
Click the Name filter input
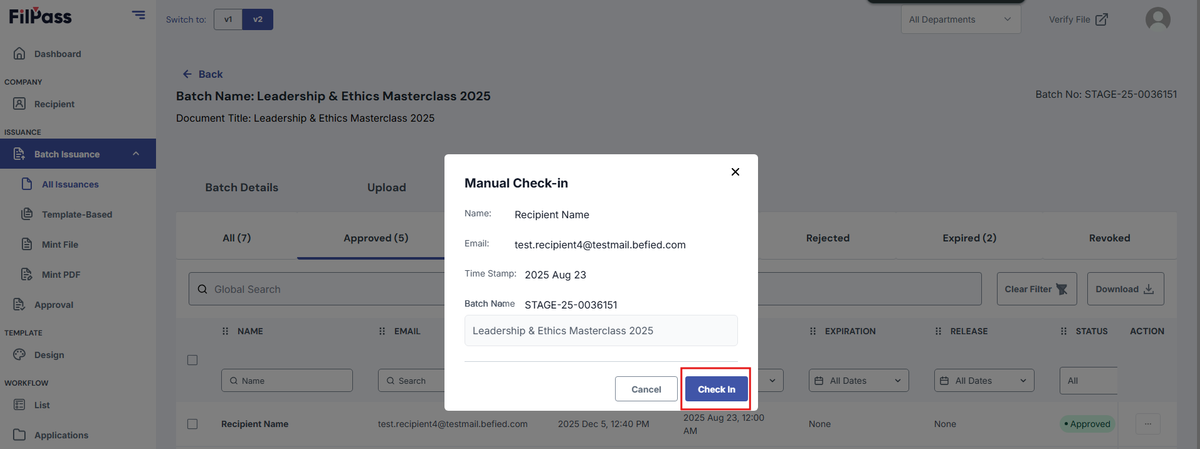point(287,381)
